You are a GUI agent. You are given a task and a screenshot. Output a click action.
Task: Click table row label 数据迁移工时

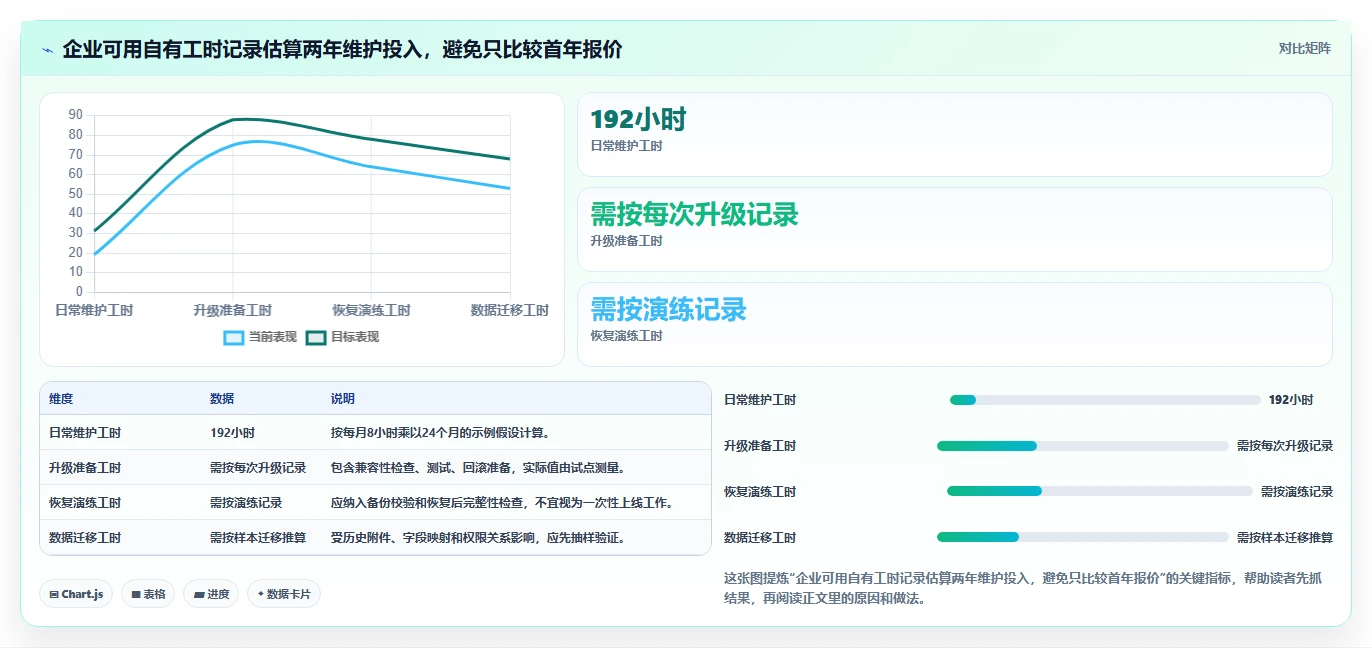click(x=85, y=538)
